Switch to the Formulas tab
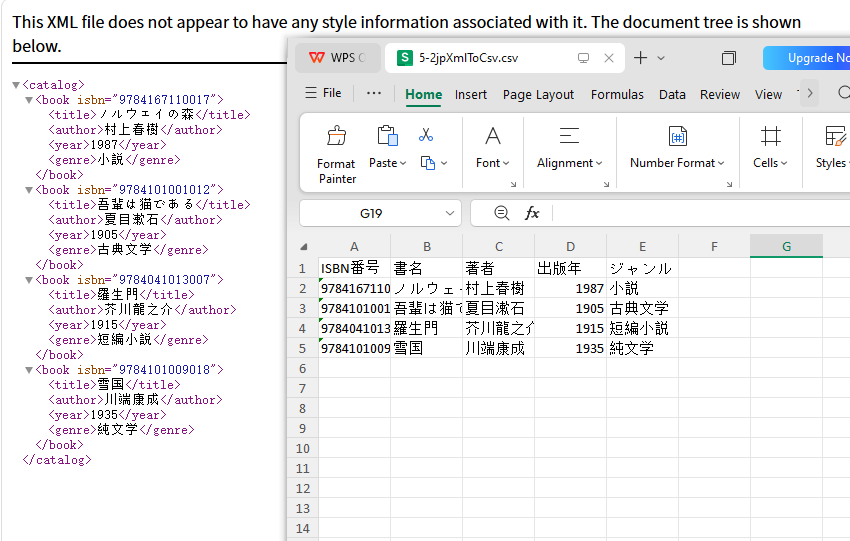The image size is (850, 541). point(617,94)
